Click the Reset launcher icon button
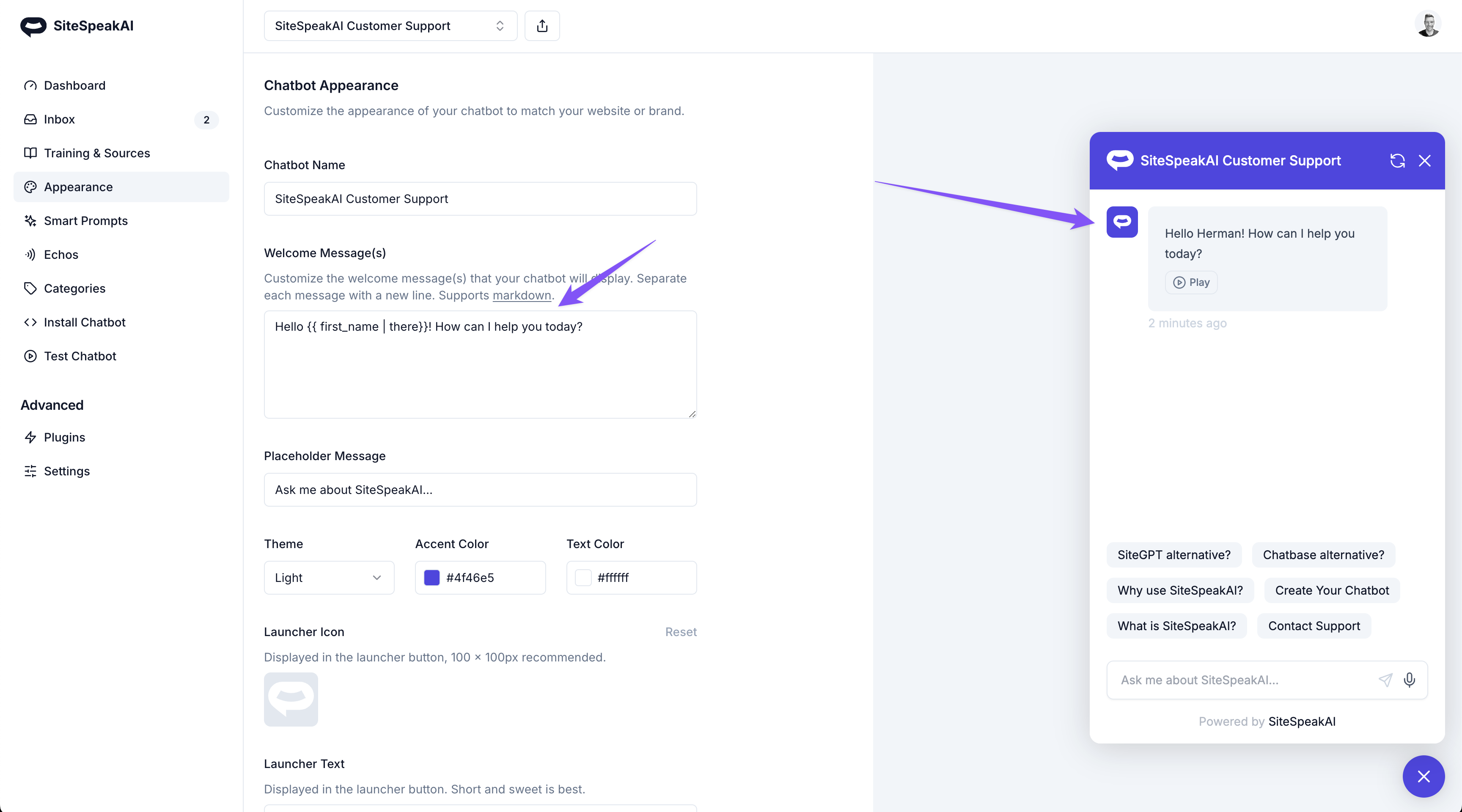 point(681,631)
